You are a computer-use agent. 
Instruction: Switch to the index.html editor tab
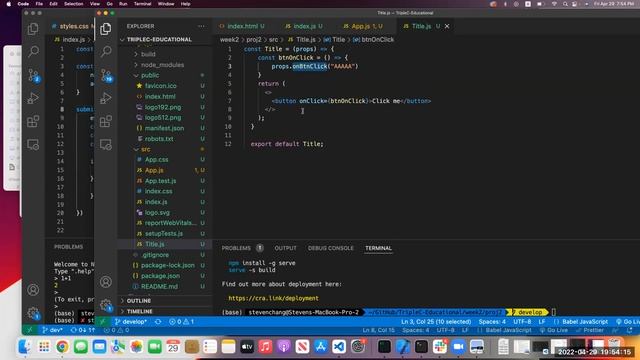[x=242, y=26]
